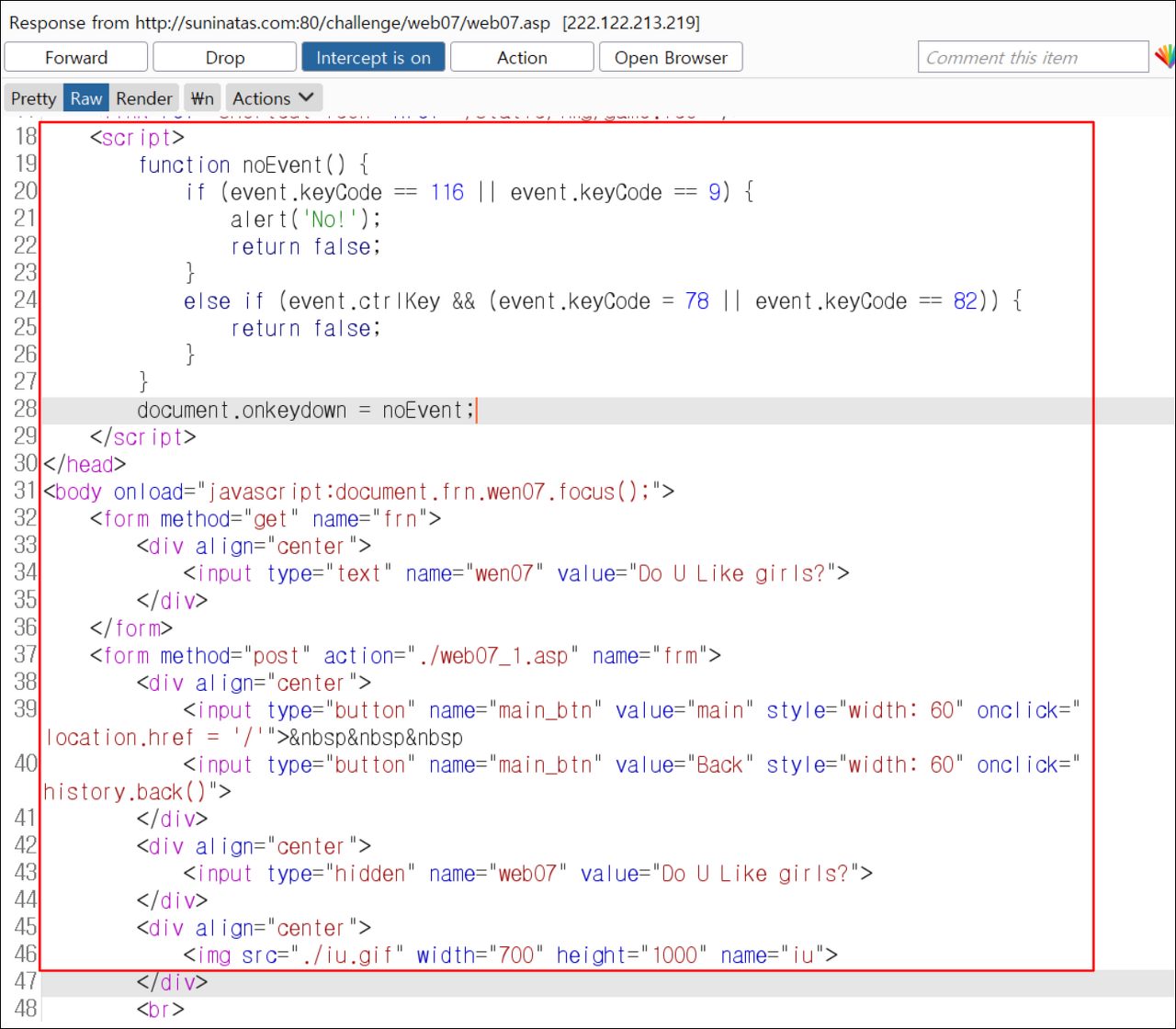
Task: Click the Comment this item field
Action: (1034, 57)
